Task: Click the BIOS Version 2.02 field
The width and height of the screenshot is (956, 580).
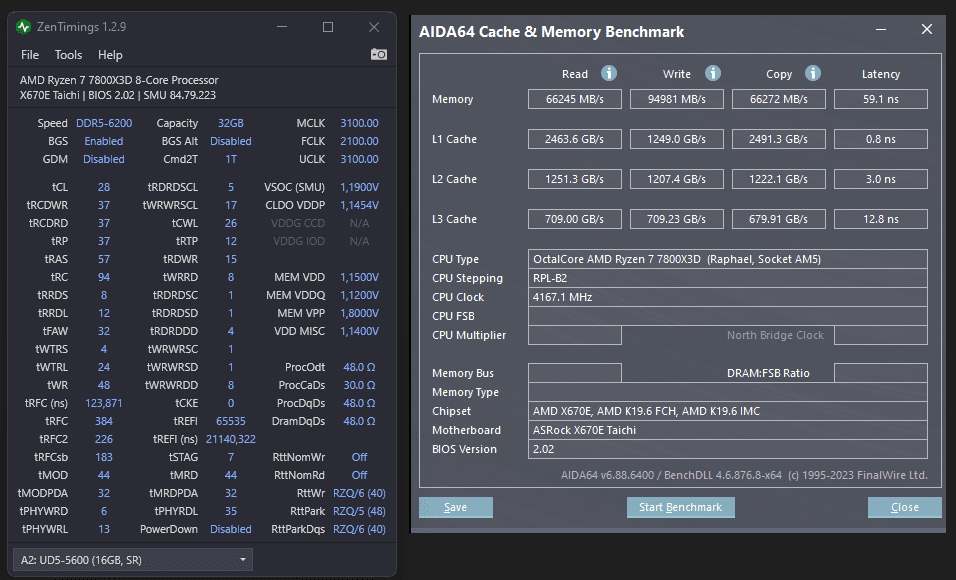Action: click(x=728, y=449)
